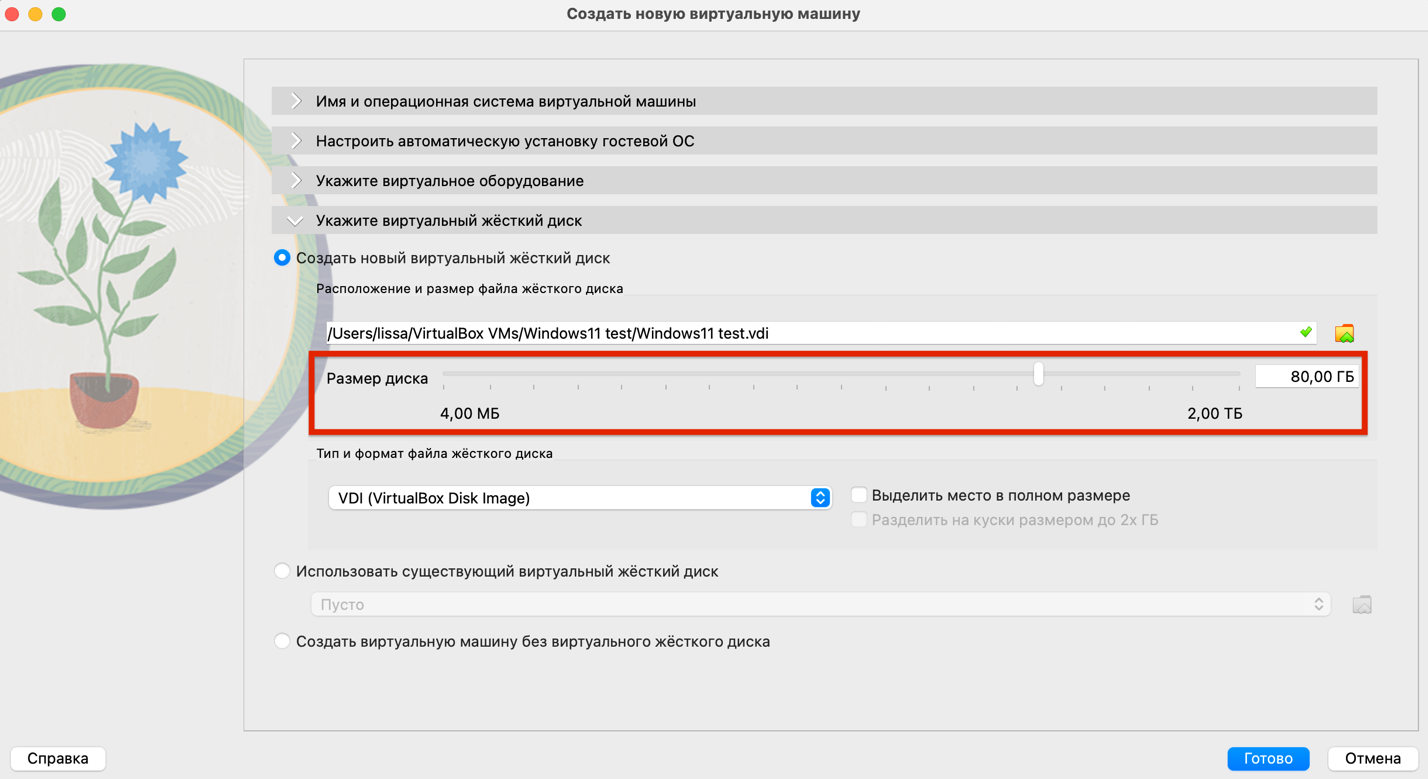Open the VDI disk format dropdown
1428x779 pixels.
click(x=580, y=498)
